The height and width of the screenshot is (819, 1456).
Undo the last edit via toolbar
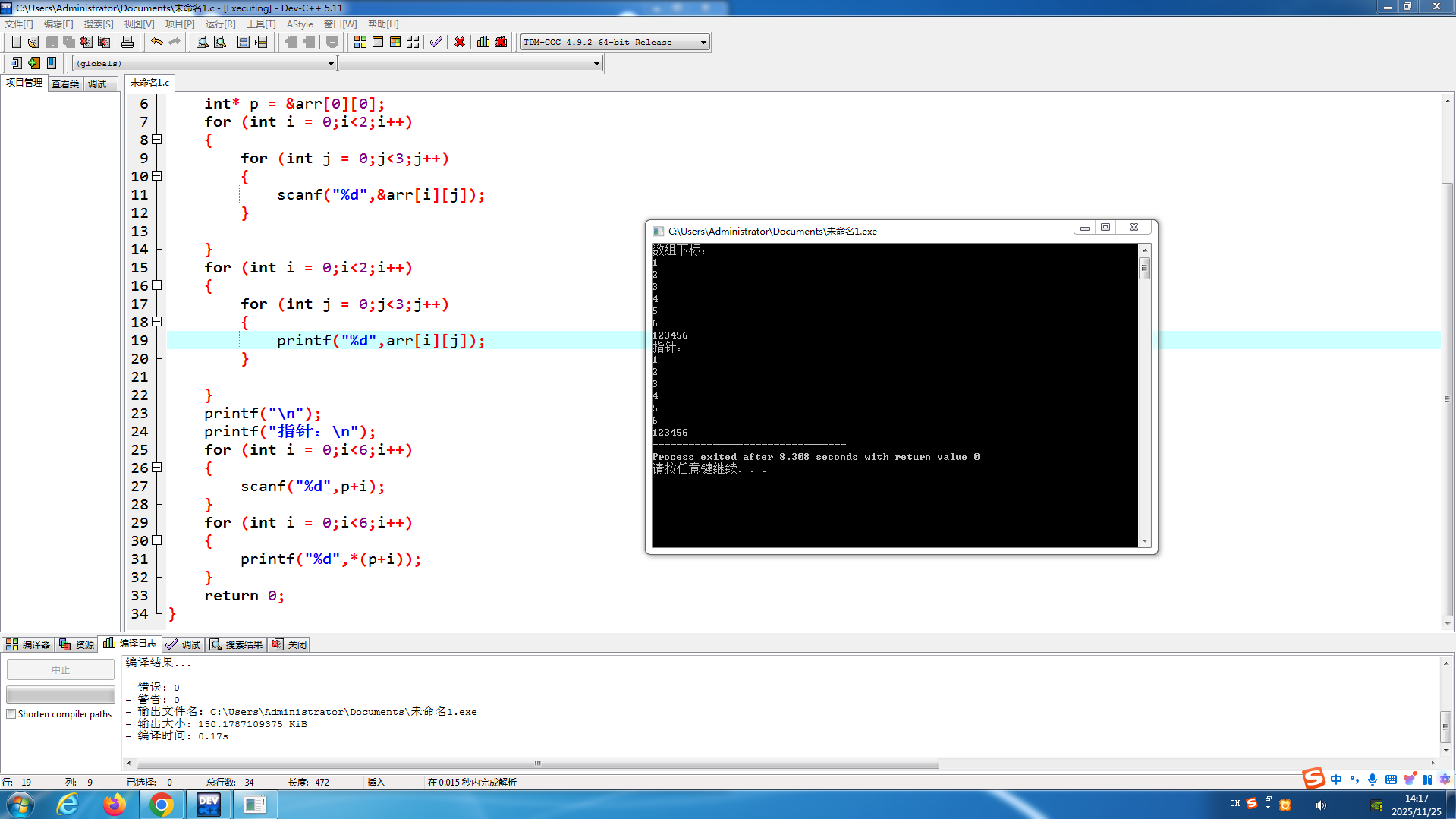click(x=157, y=42)
